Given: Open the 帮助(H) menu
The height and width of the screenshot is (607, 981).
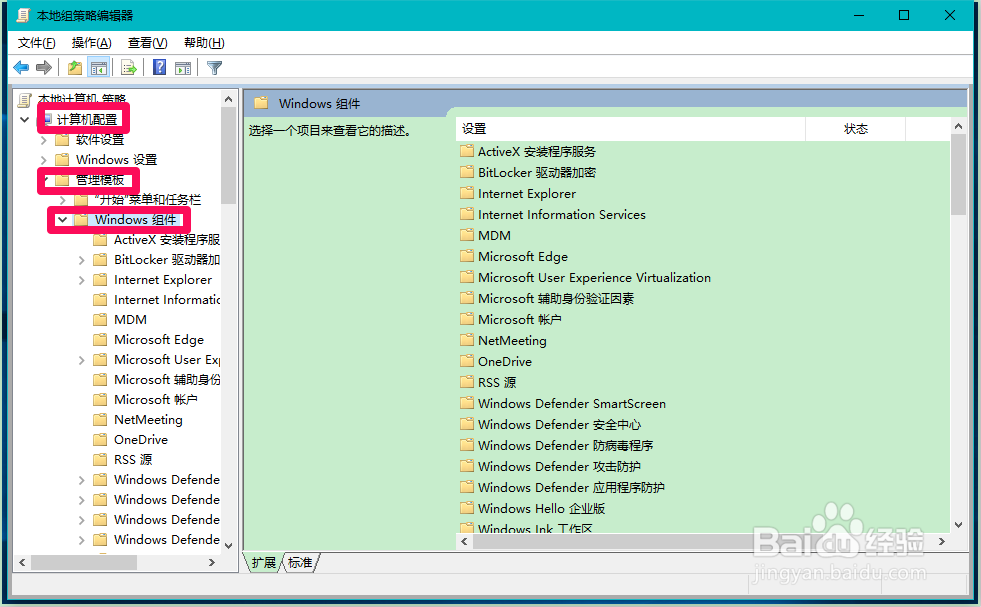Looking at the screenshot, I should (x=204, y=43).
